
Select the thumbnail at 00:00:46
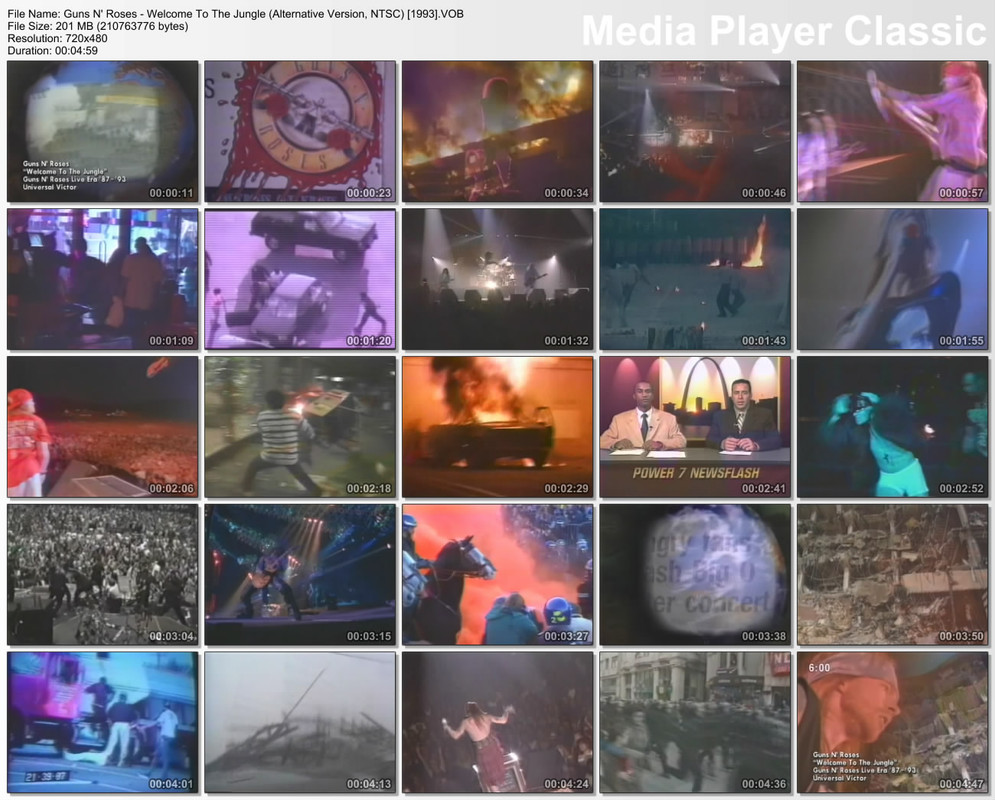[x=695, y=131]
